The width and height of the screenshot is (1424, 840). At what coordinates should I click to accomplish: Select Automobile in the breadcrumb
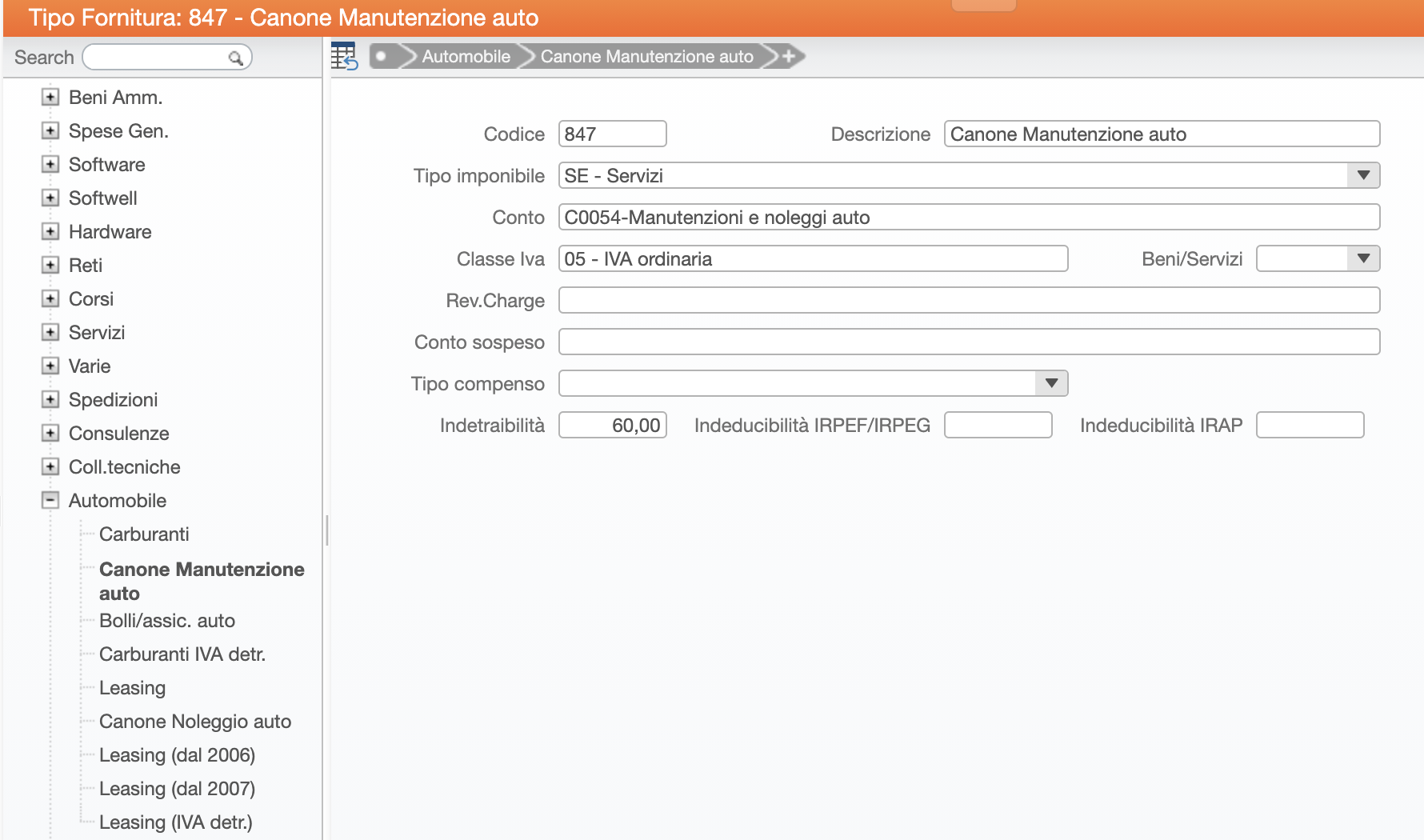point(466,56)
